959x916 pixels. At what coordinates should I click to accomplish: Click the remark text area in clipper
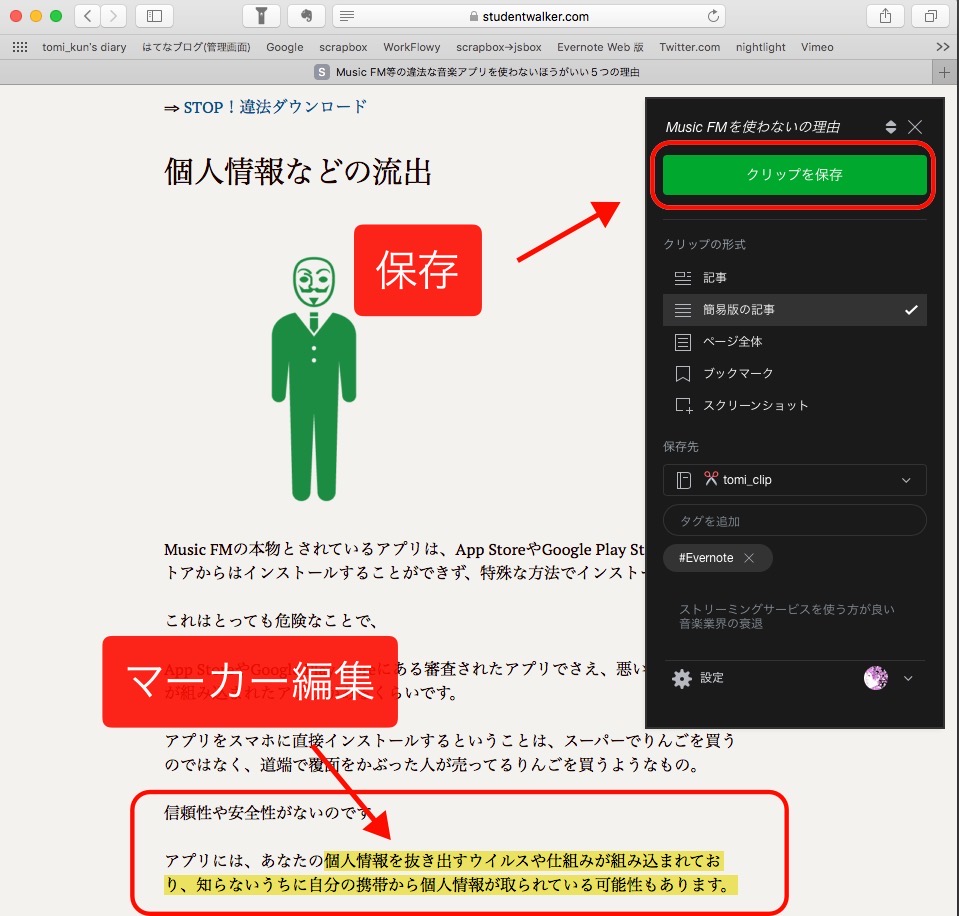pos(794,616)
